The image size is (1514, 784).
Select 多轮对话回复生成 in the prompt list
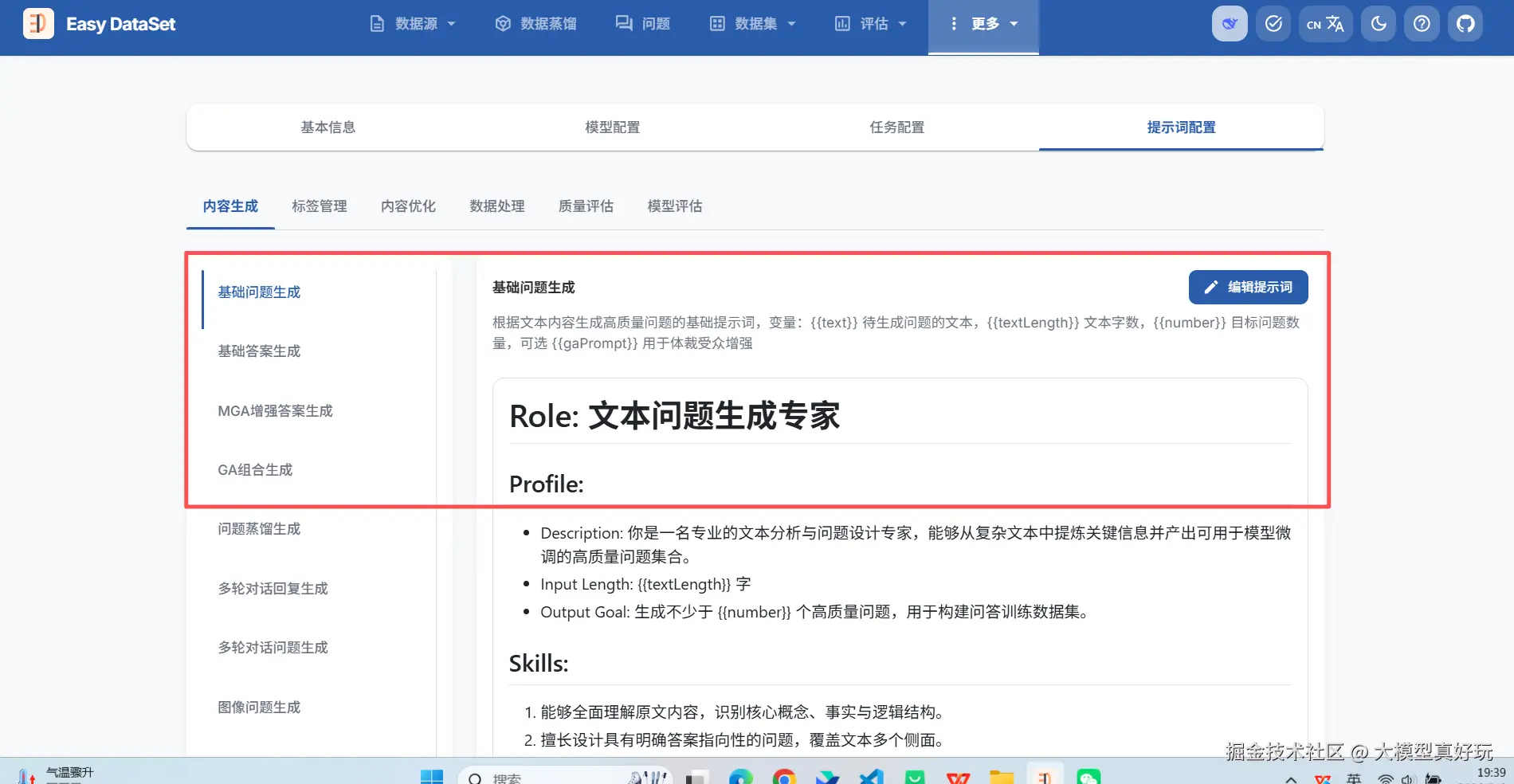tap(320, 589)
